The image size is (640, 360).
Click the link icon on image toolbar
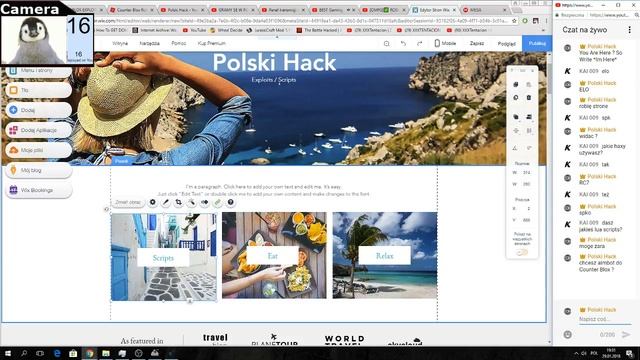pos(218,202)
